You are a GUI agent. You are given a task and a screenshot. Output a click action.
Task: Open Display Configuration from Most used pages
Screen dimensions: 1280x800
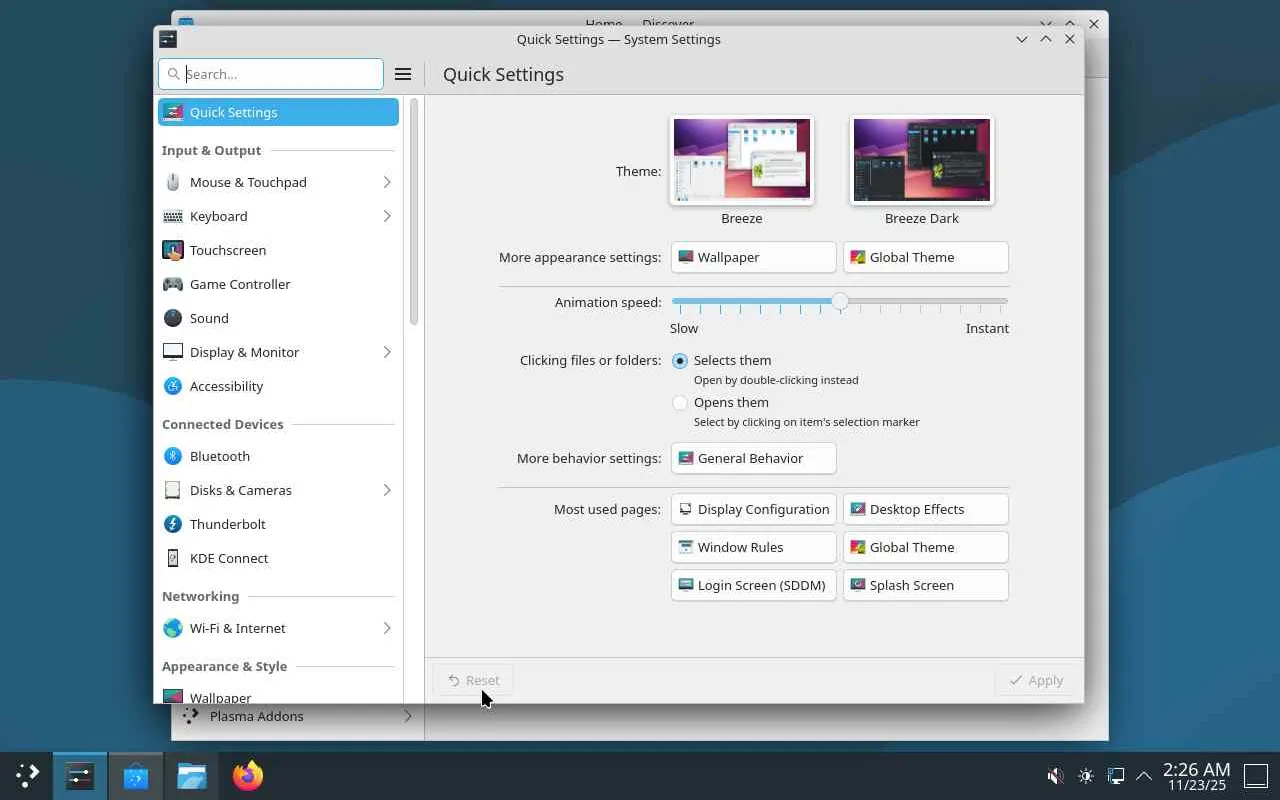point(753,509)
